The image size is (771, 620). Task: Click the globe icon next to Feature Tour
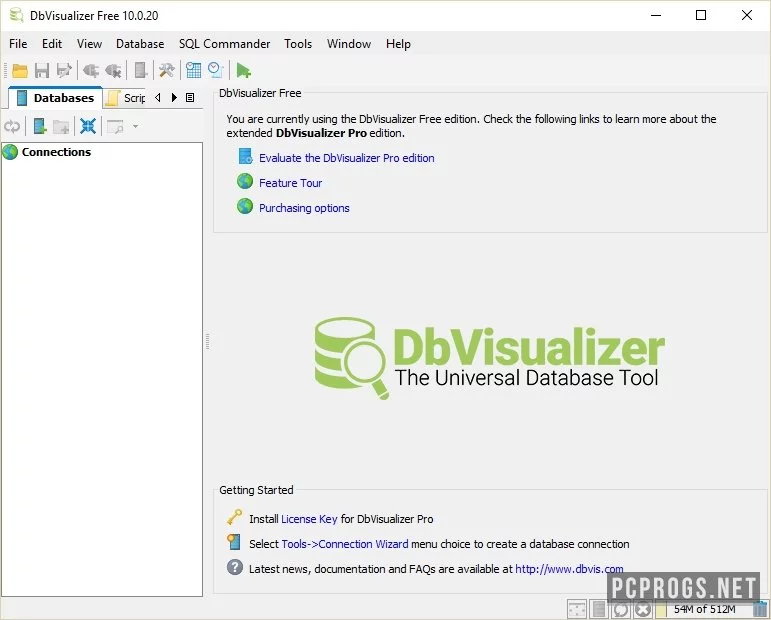pos(245,181)
